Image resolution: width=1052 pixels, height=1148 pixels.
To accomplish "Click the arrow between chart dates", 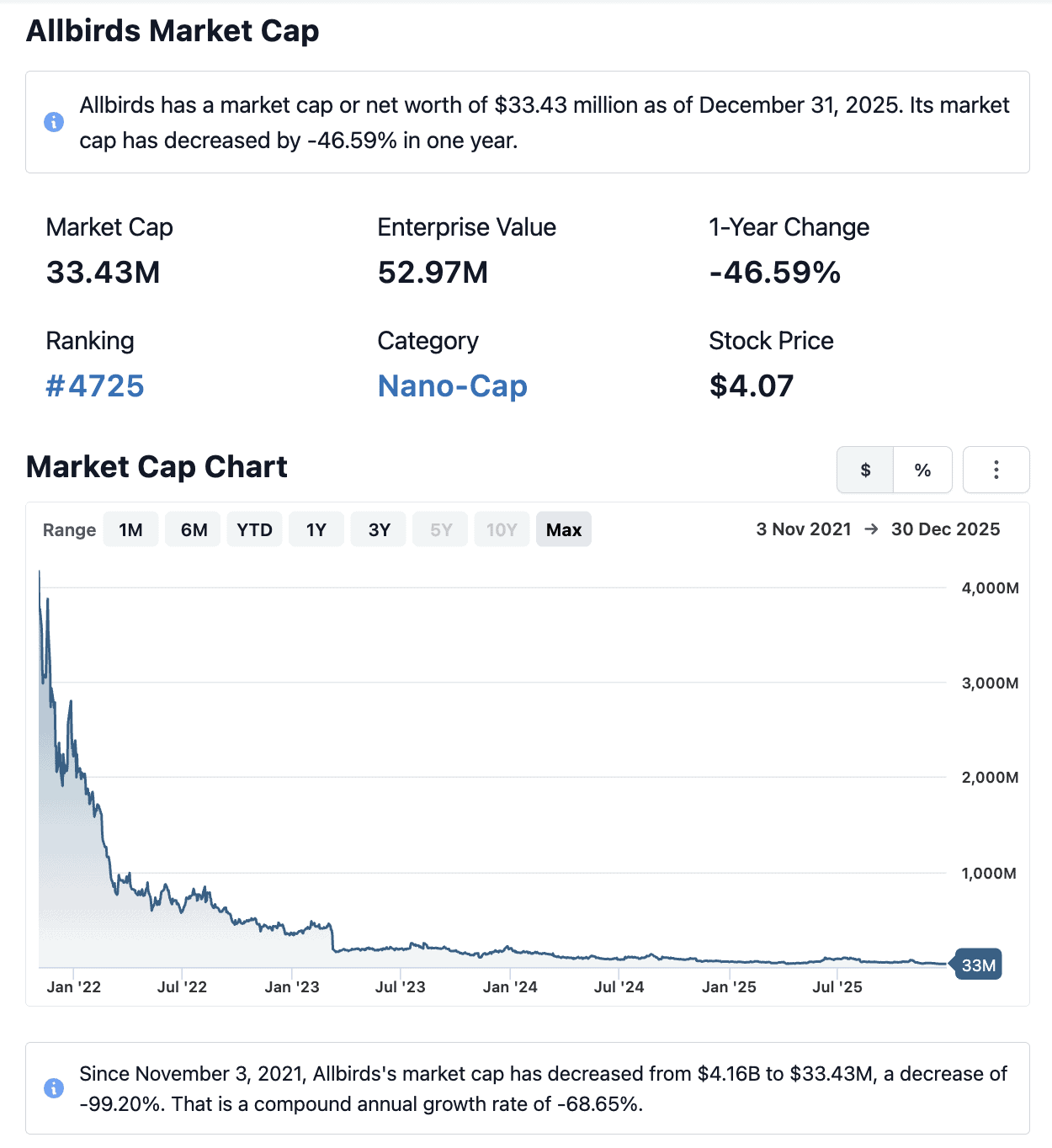I will 871,529.
